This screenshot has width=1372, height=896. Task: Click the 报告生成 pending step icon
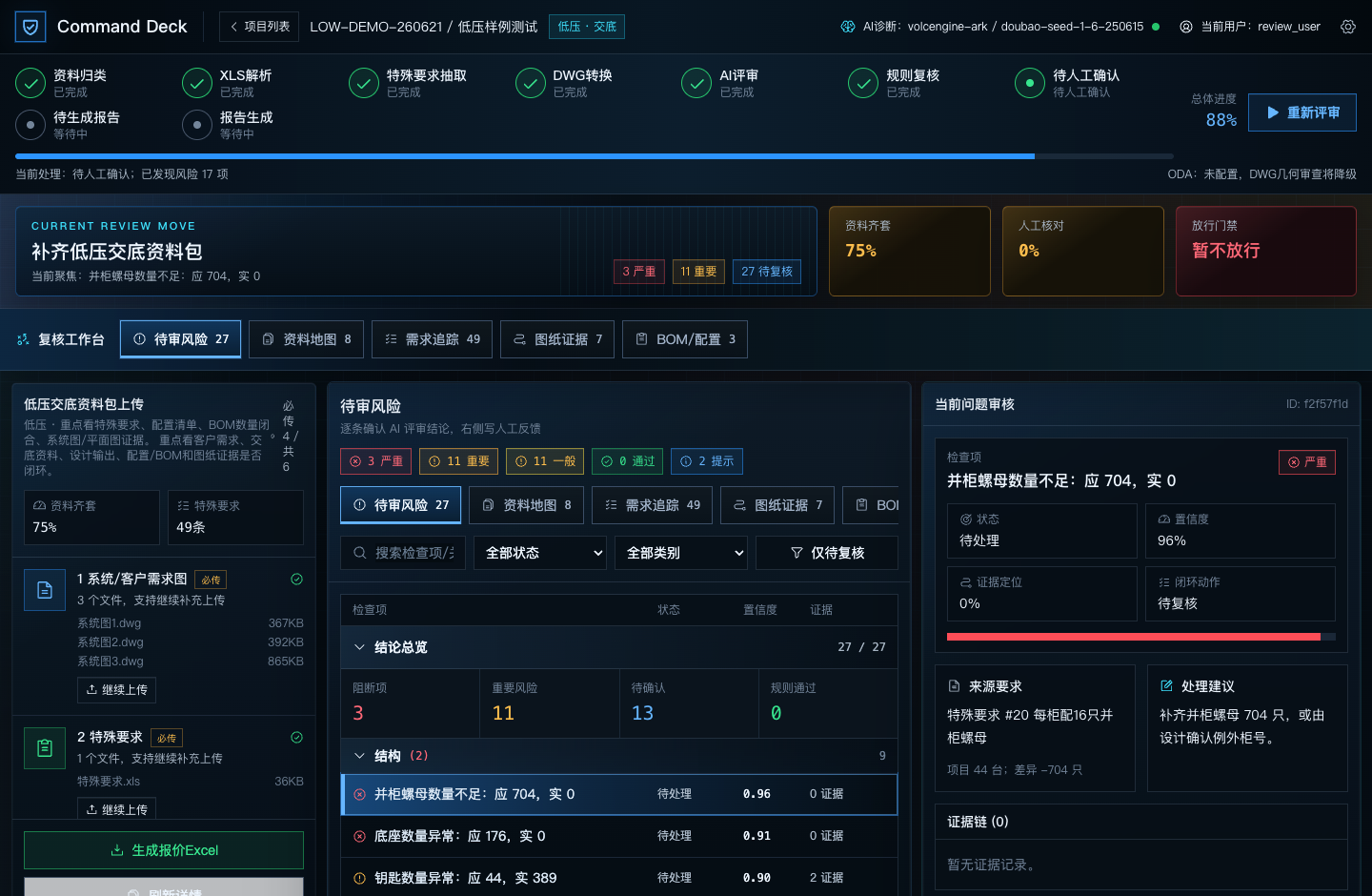coord(197,125)
